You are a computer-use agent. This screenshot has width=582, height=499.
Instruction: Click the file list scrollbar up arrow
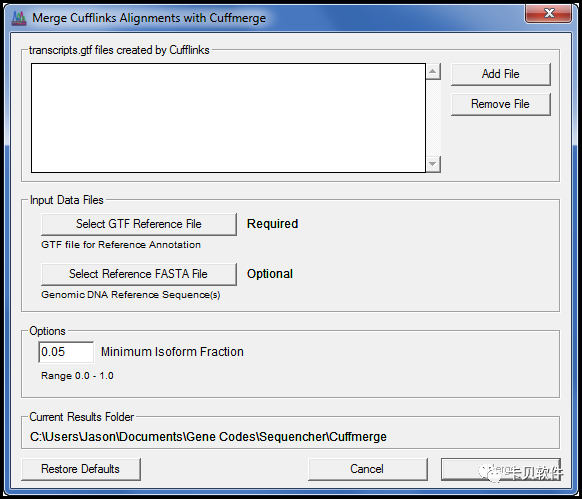tap(433, 71)
